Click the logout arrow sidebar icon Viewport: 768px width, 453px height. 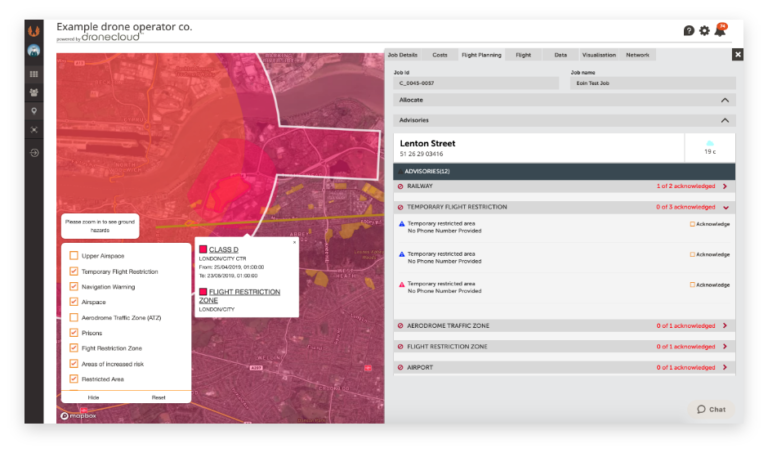click(x=34, y=153)
